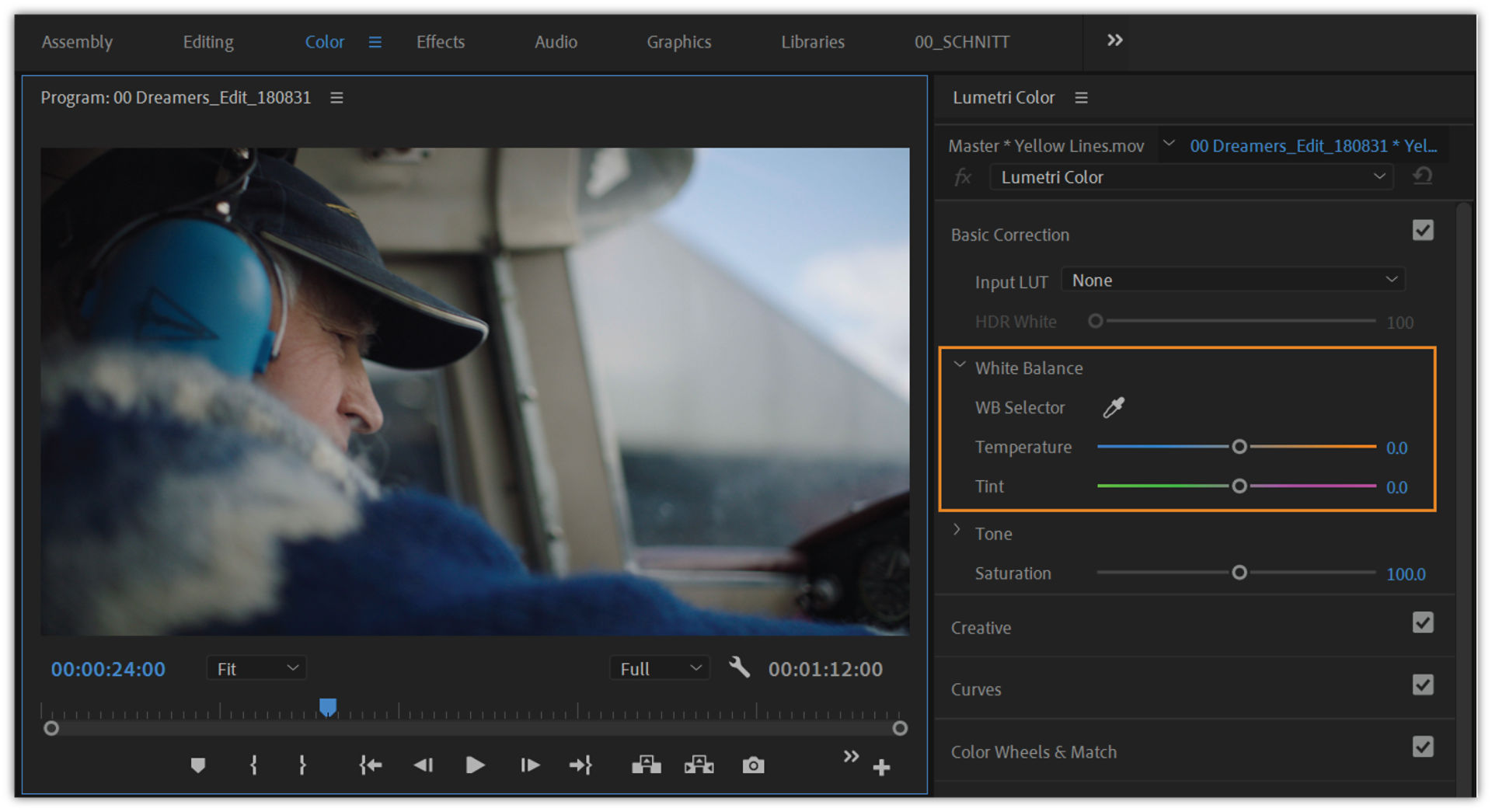Viewport: 1492px width, 812px height.
Task: Click the Color Wheels & Match heading
Action: pos(1033,752)
